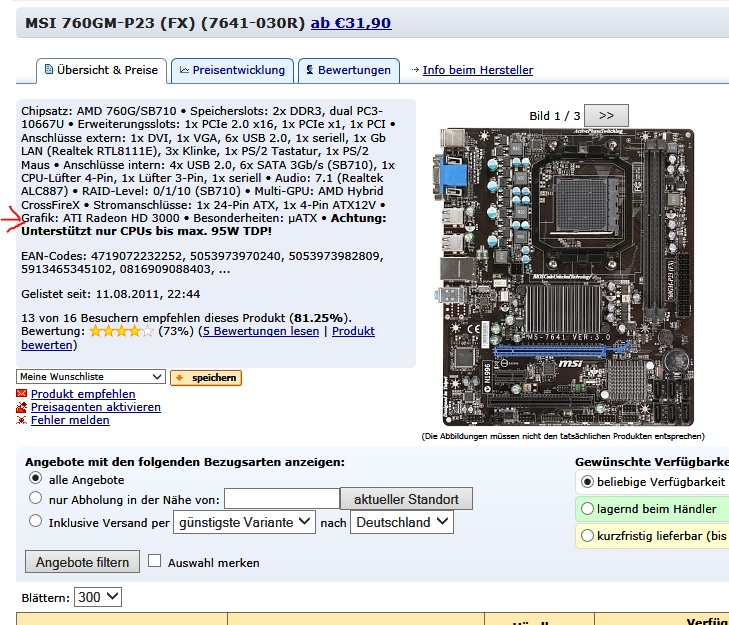This screenshot has width=729, height=625.
Task: Check the 'Auswahl merken' checkbox
Action: (x=154, y=560)
